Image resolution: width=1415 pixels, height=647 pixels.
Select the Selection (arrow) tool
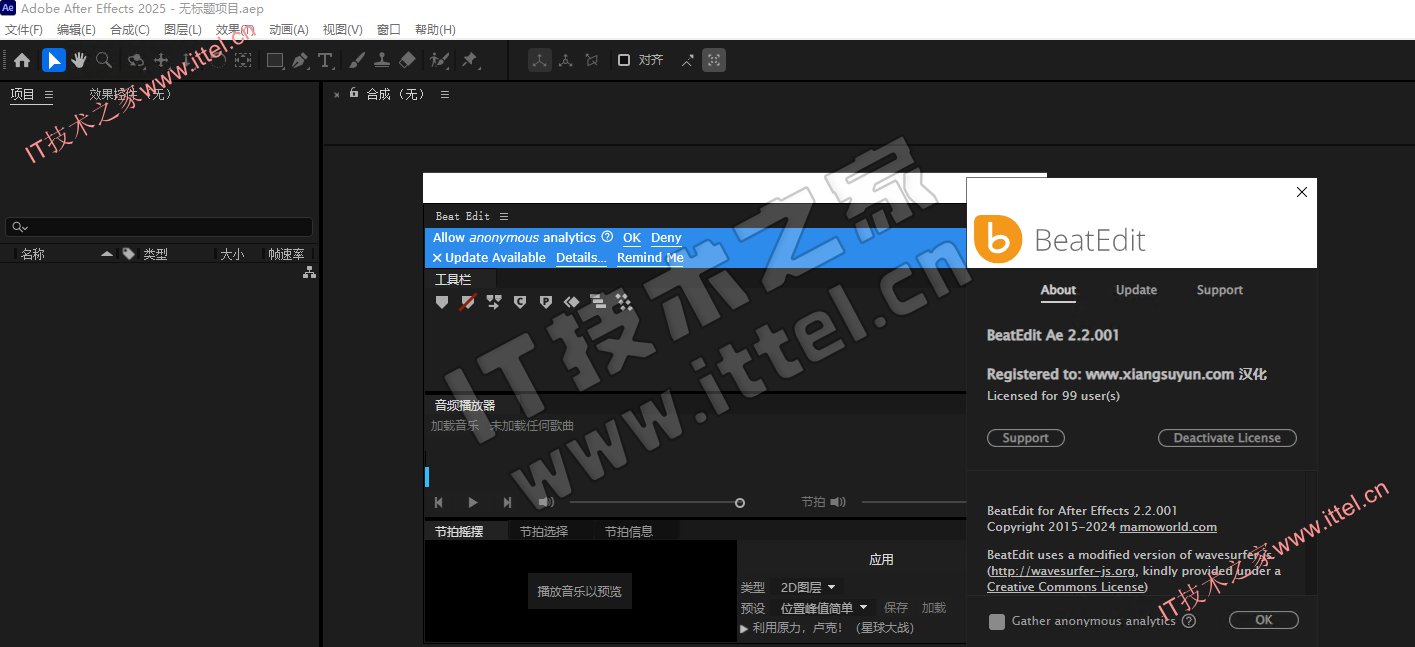click(54, 60)
